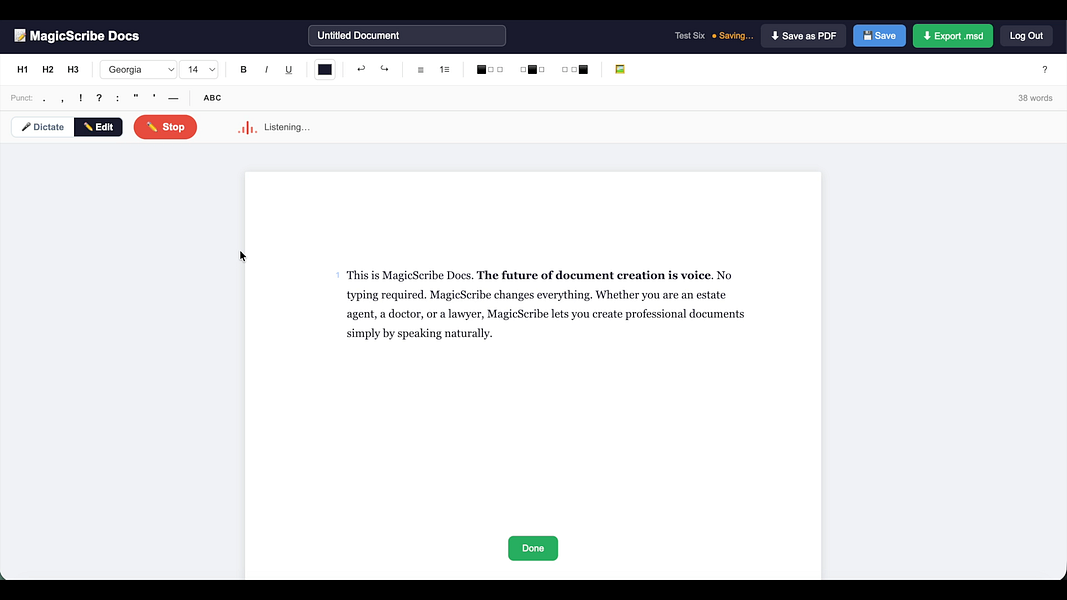This screenshot has height=600, width=1067.
Task: Insert a comma punctuation mark
Action: pos(62,98)
